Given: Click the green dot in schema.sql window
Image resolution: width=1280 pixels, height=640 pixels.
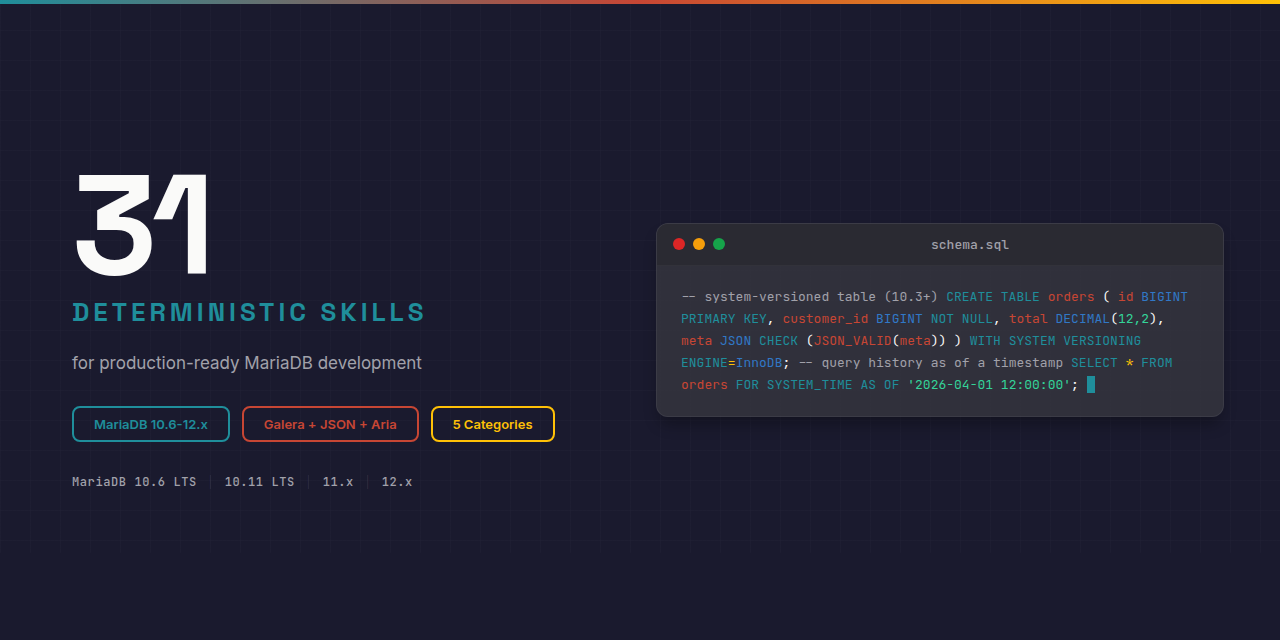Looking at the screenshot, I should tap(719, 244).
